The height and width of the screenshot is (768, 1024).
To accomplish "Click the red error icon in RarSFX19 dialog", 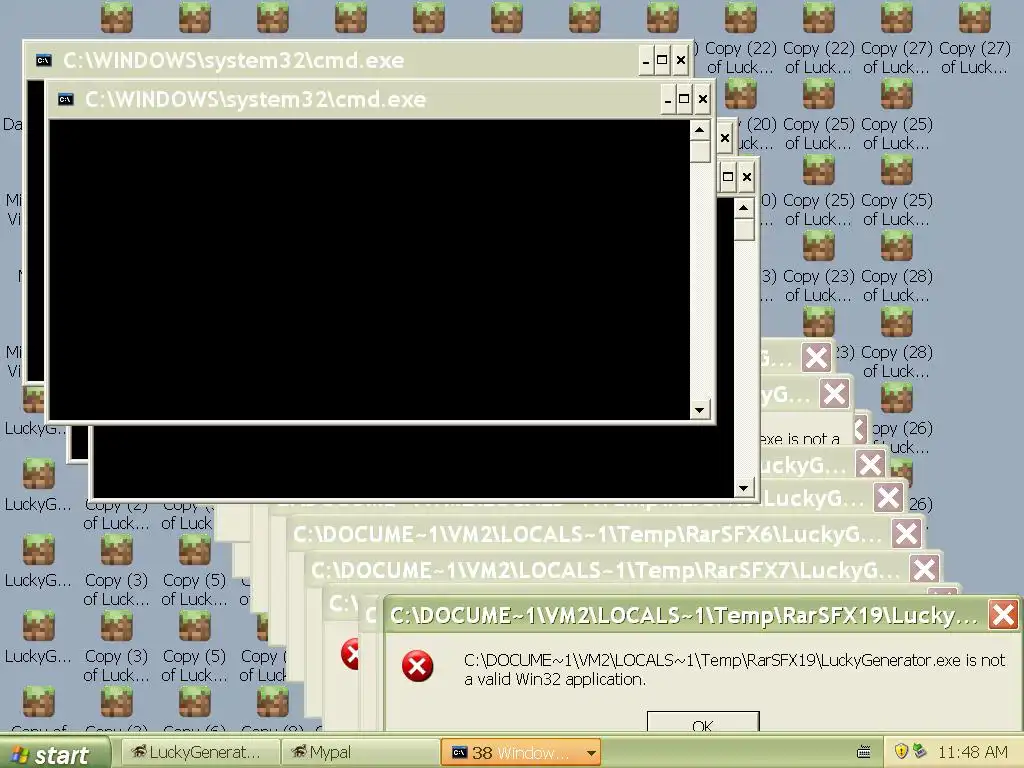I will [417, 666].
